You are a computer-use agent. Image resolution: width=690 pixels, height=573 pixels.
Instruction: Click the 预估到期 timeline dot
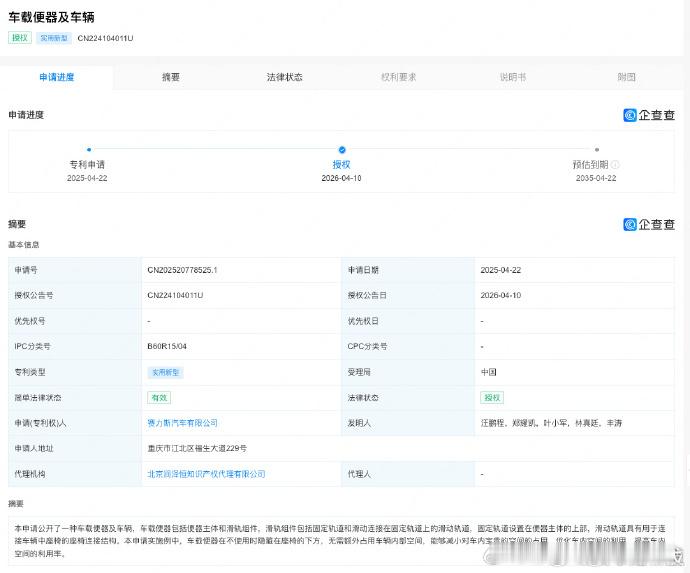pyautogui.click(x=597, y=149)
